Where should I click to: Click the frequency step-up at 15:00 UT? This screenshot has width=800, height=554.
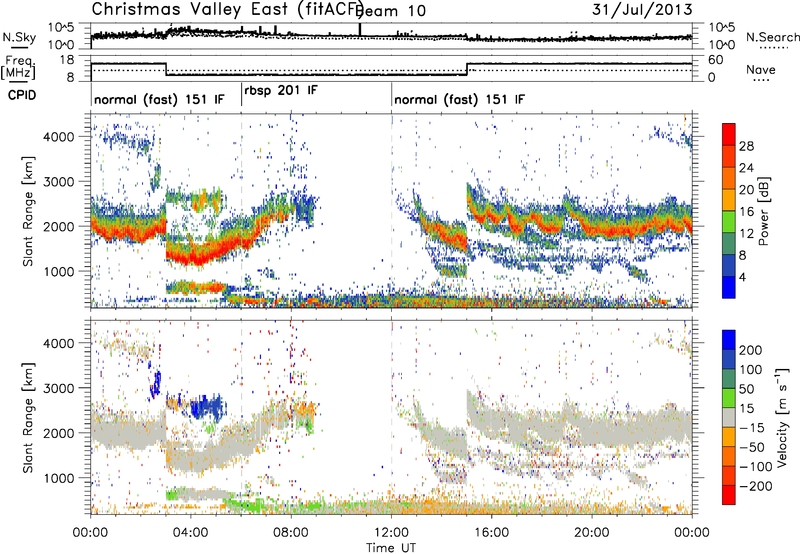tap(467, 69)
